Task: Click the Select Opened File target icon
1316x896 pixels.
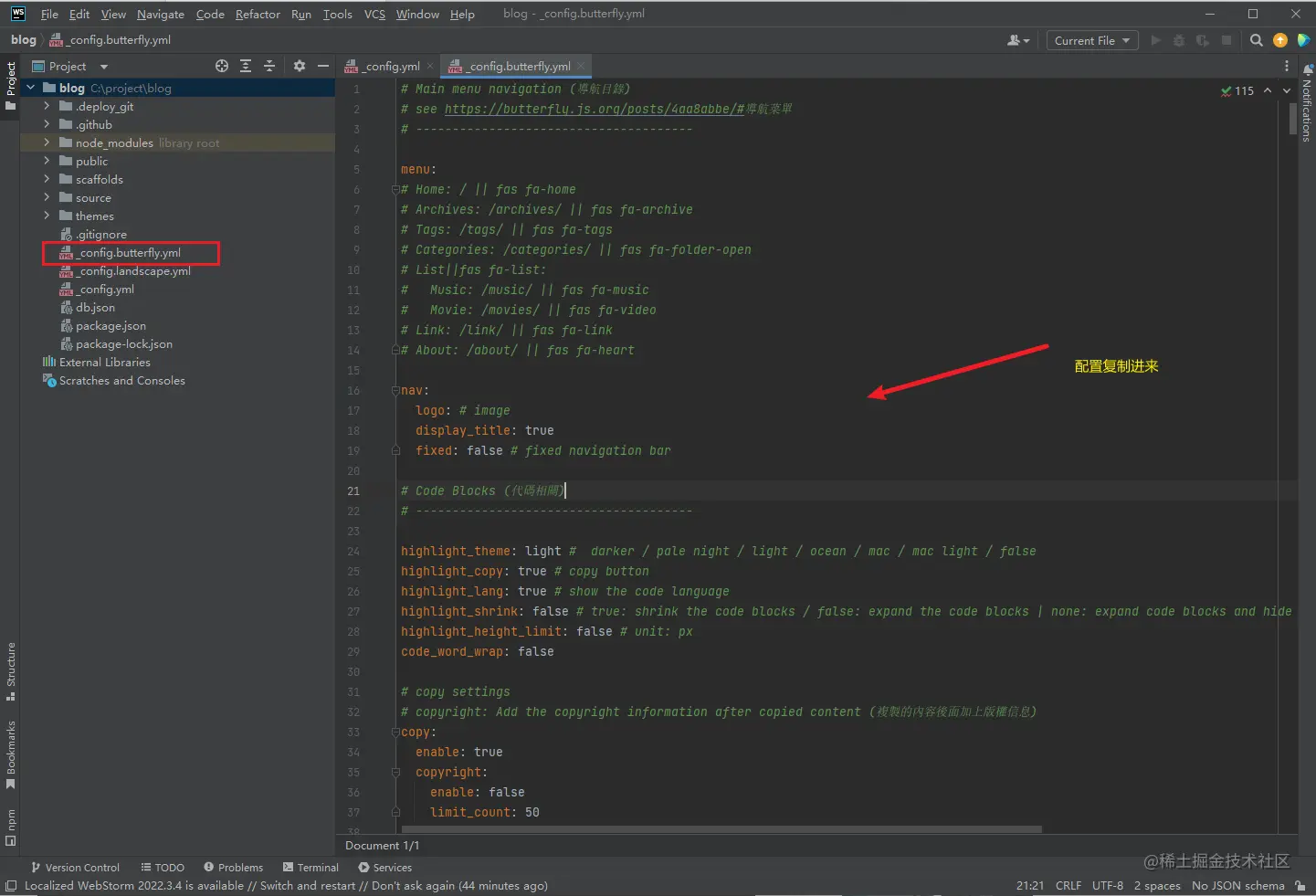Action: pyautogui.click(x=221, y=66)
